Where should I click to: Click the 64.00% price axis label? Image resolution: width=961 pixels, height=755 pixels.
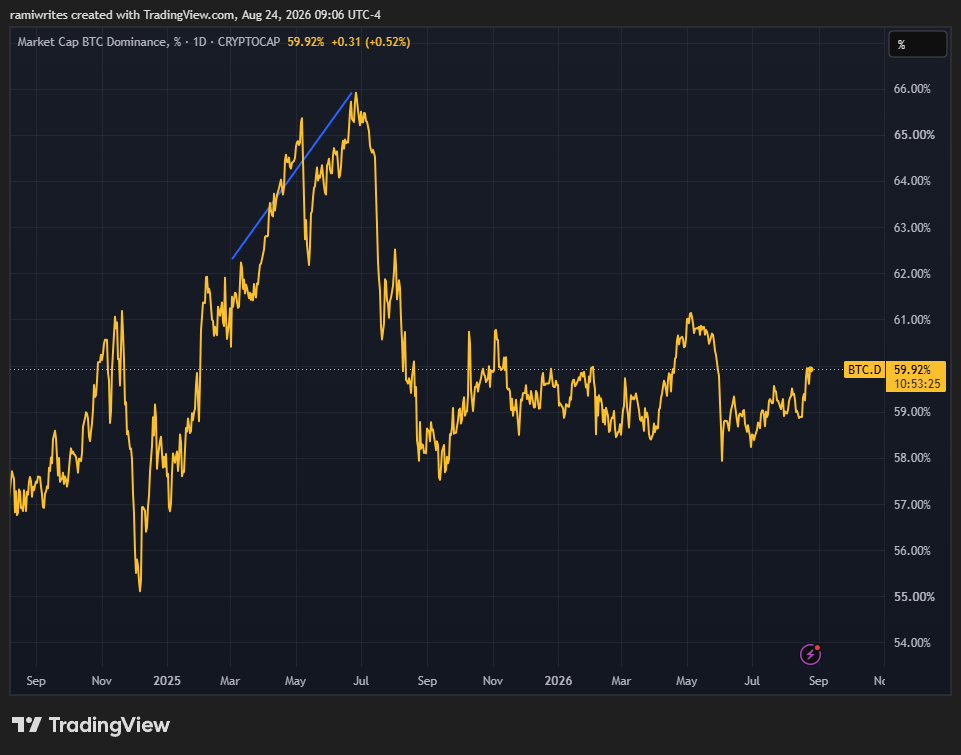912,181
